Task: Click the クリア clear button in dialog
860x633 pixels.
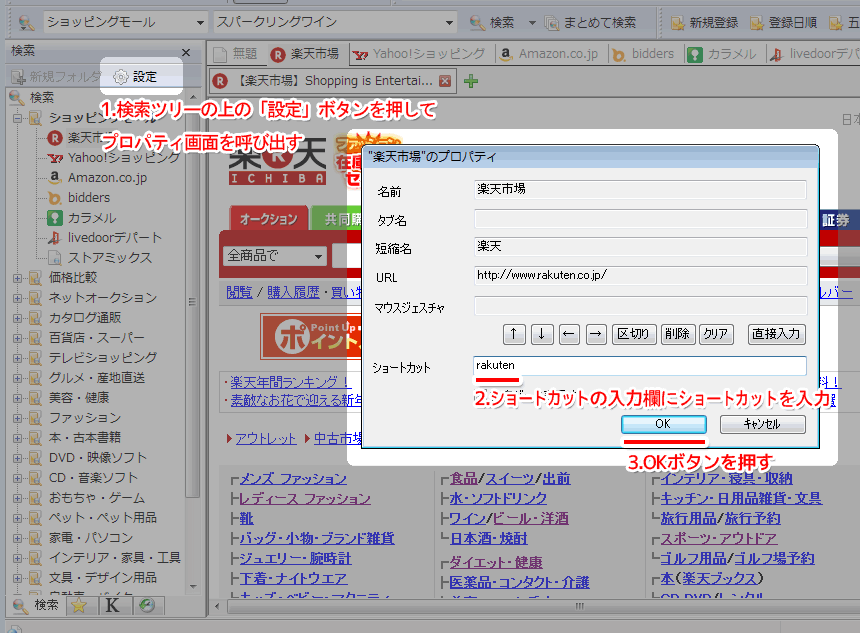Action: pyautogui.click(x=716, y=334)
